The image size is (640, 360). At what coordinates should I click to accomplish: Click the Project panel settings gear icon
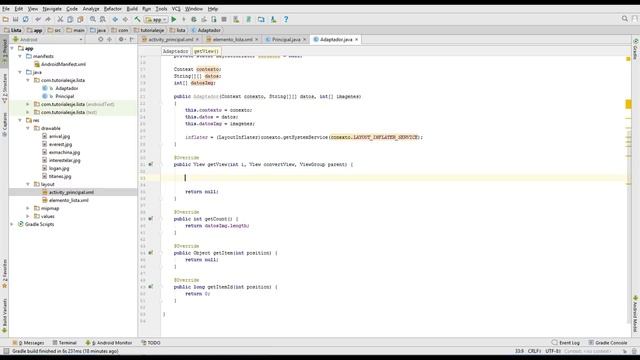[121, 40]
